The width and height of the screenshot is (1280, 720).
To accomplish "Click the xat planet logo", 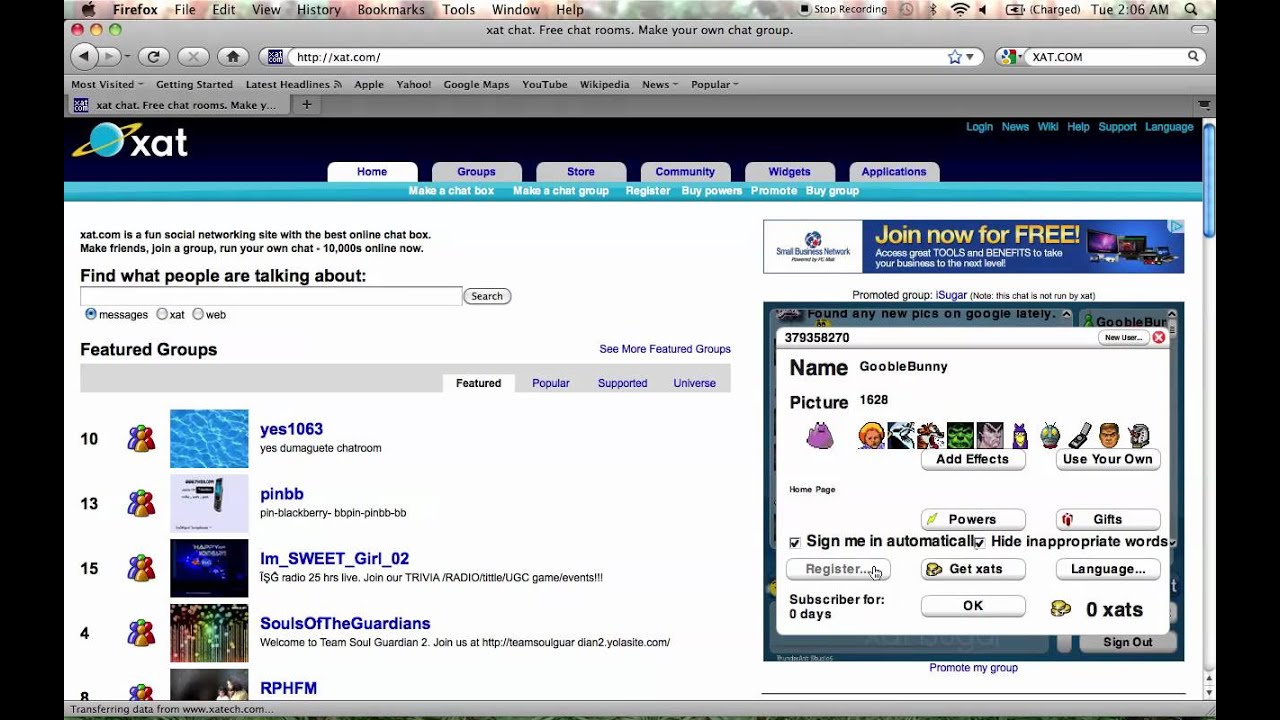I will click(130, 141).
